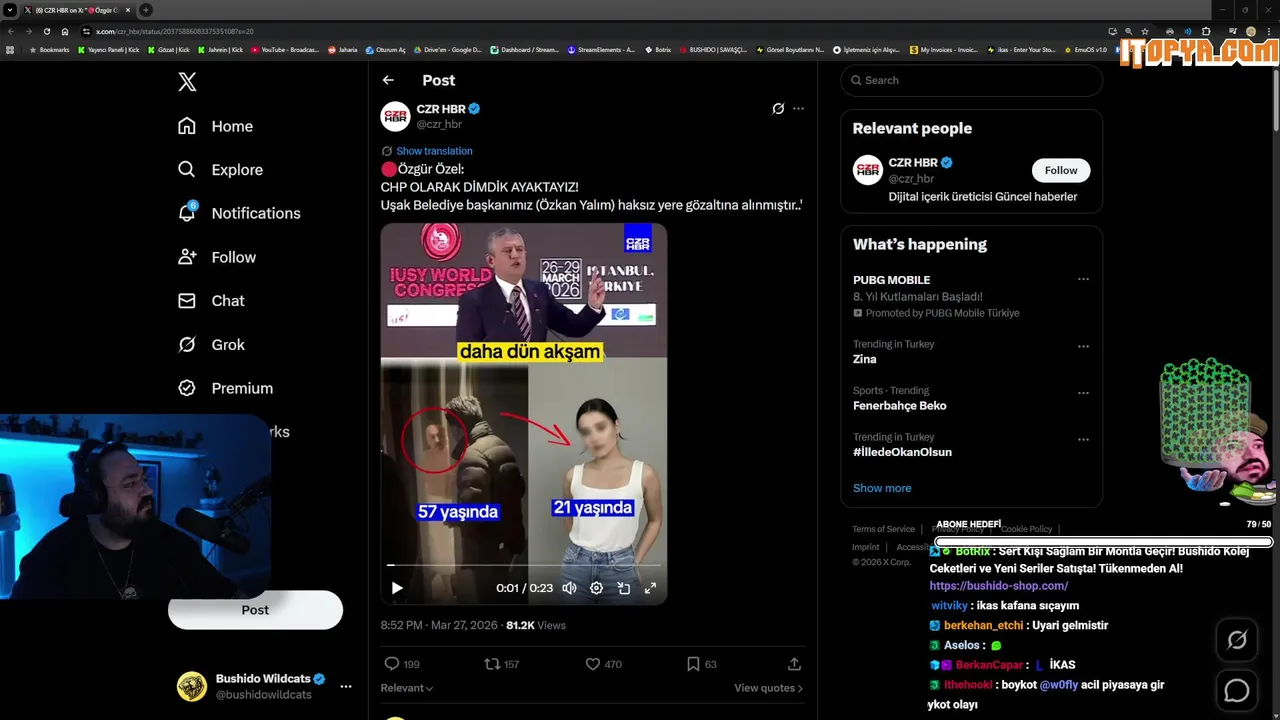Click the video progress bar
Image resolution: width=1280 pixels, height=720 pixels.
pyautogui.click(x=524, y=565)
